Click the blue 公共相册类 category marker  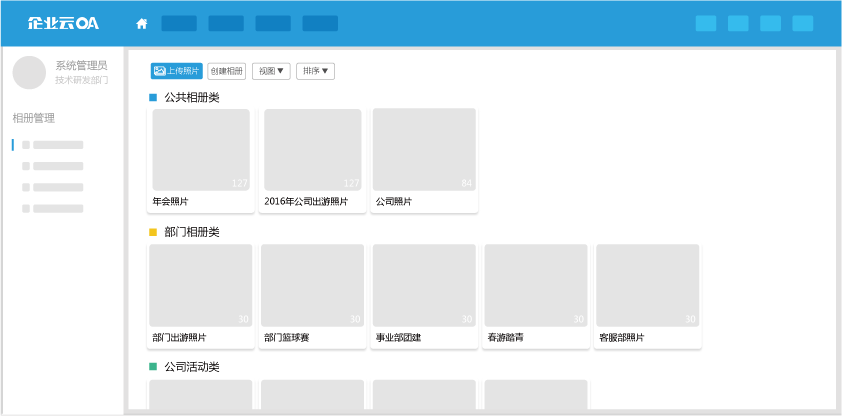[153, 97]
